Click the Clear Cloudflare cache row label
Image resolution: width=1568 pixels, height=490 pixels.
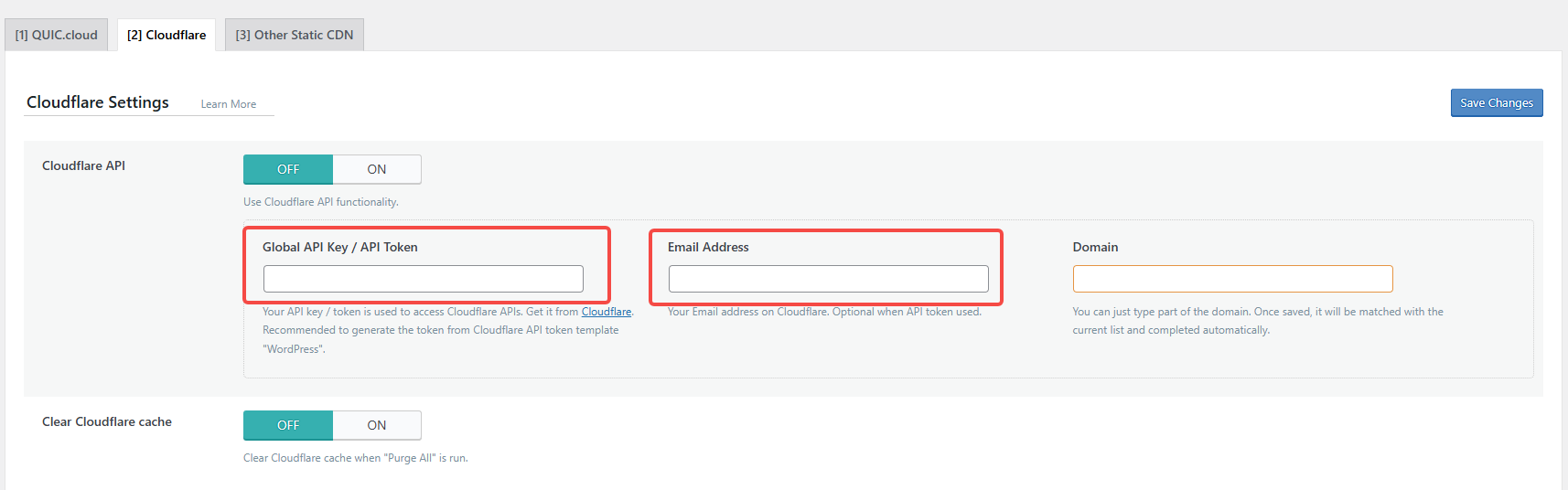(x=107, y=421)
